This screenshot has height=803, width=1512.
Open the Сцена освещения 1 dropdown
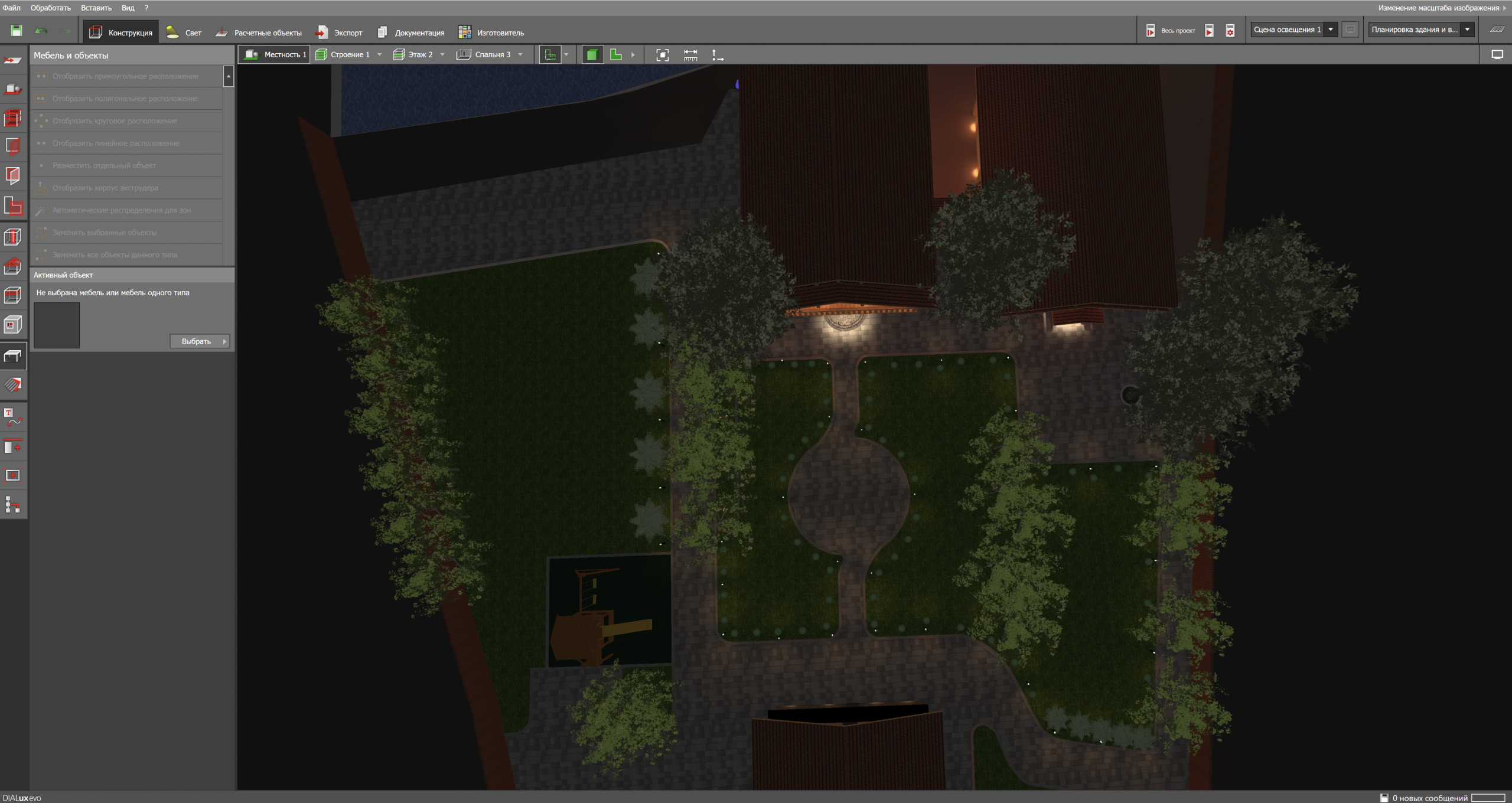click(1330, 30)
